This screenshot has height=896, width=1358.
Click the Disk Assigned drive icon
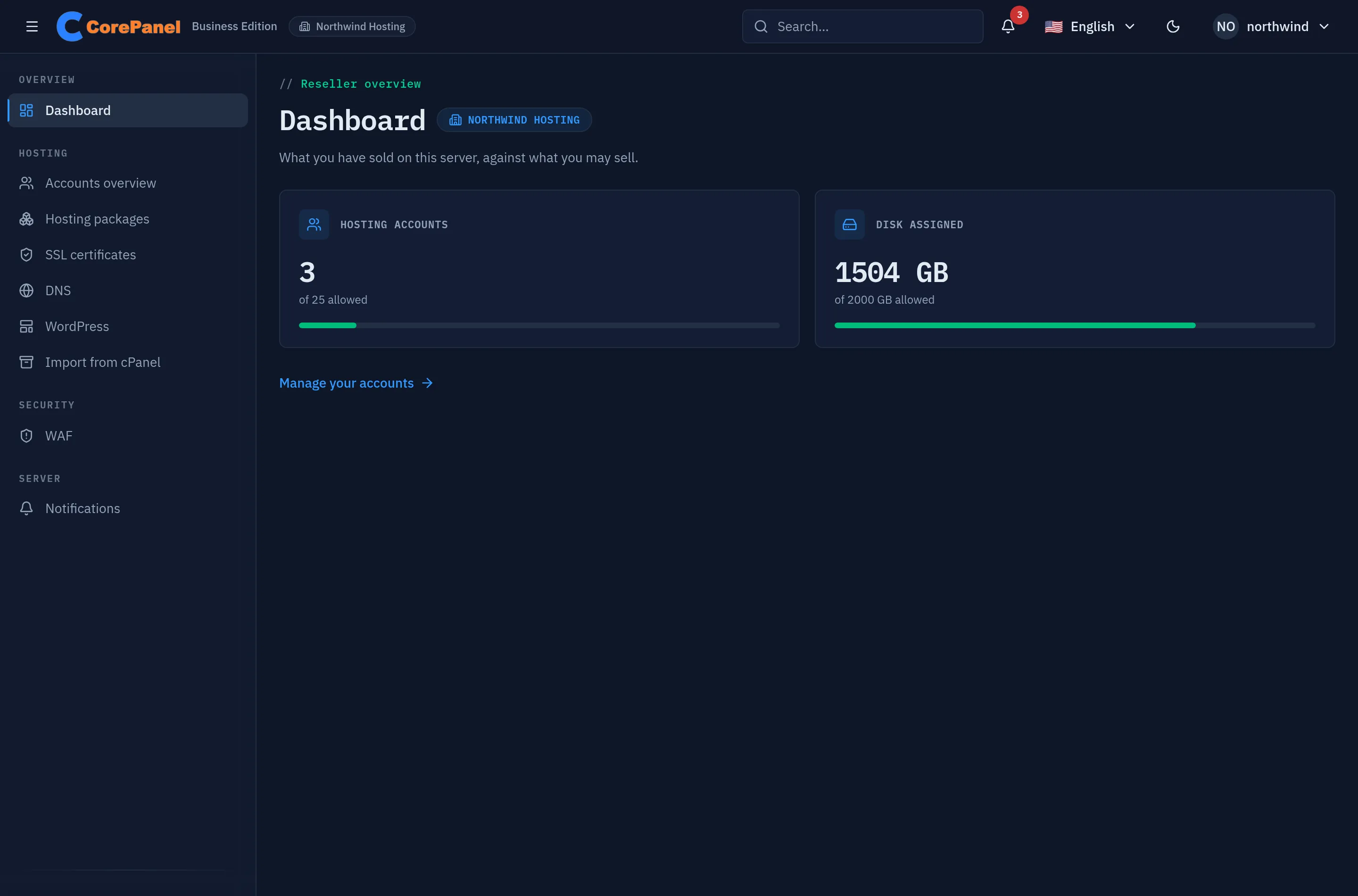850,224
